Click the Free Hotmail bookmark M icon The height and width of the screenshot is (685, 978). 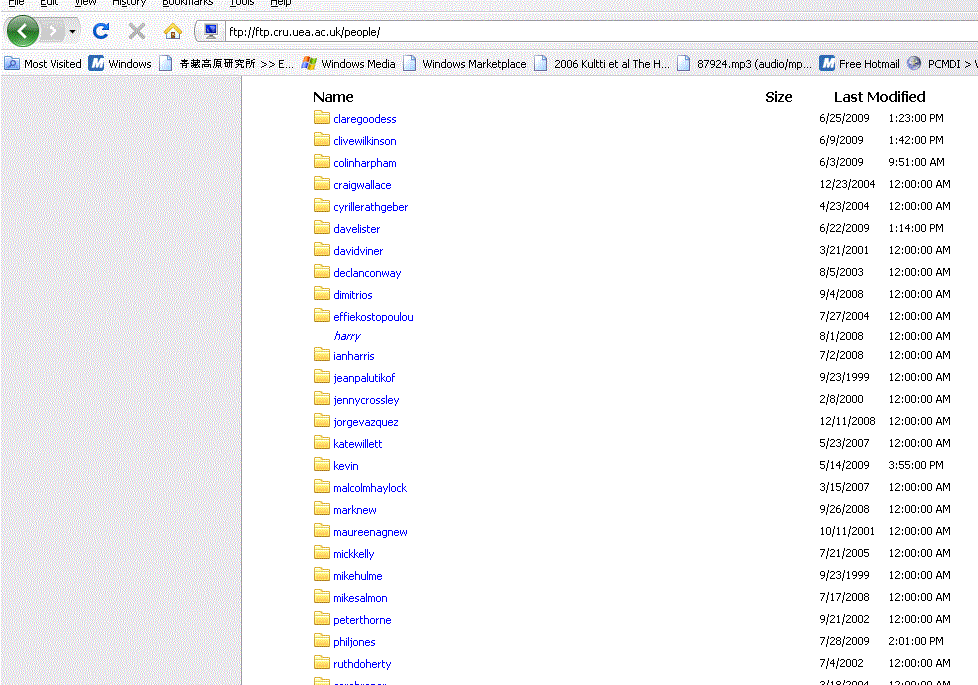pyautogui.click(x=827, y=63)
